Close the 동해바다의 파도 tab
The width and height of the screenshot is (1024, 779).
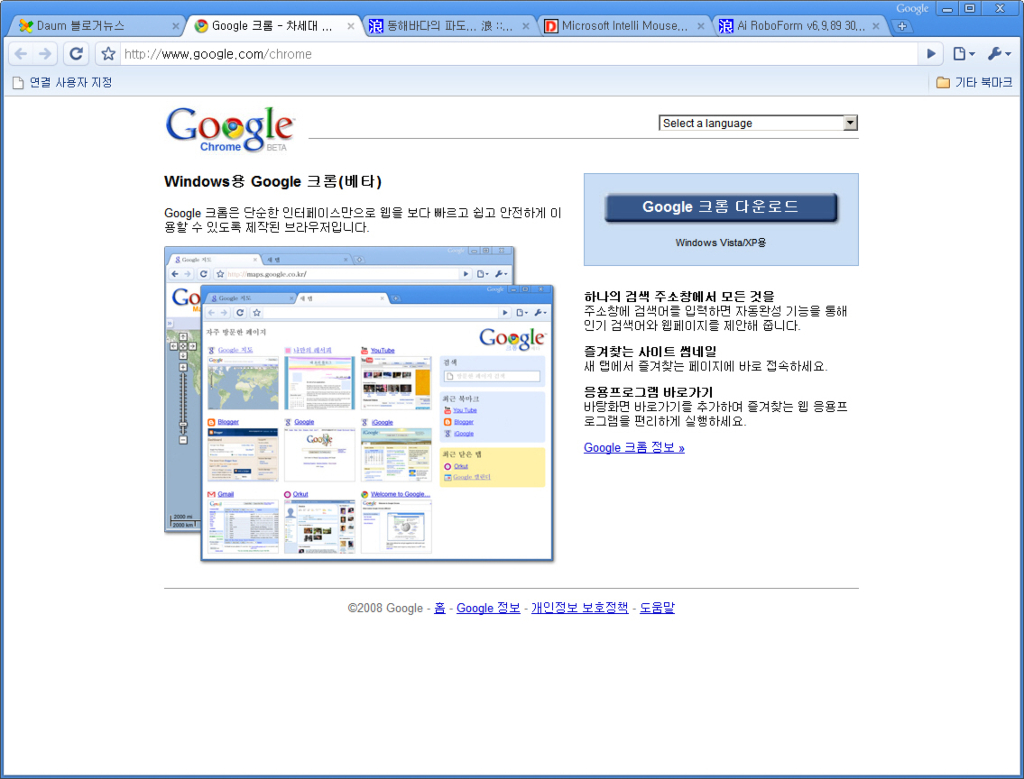pos(526,26)
